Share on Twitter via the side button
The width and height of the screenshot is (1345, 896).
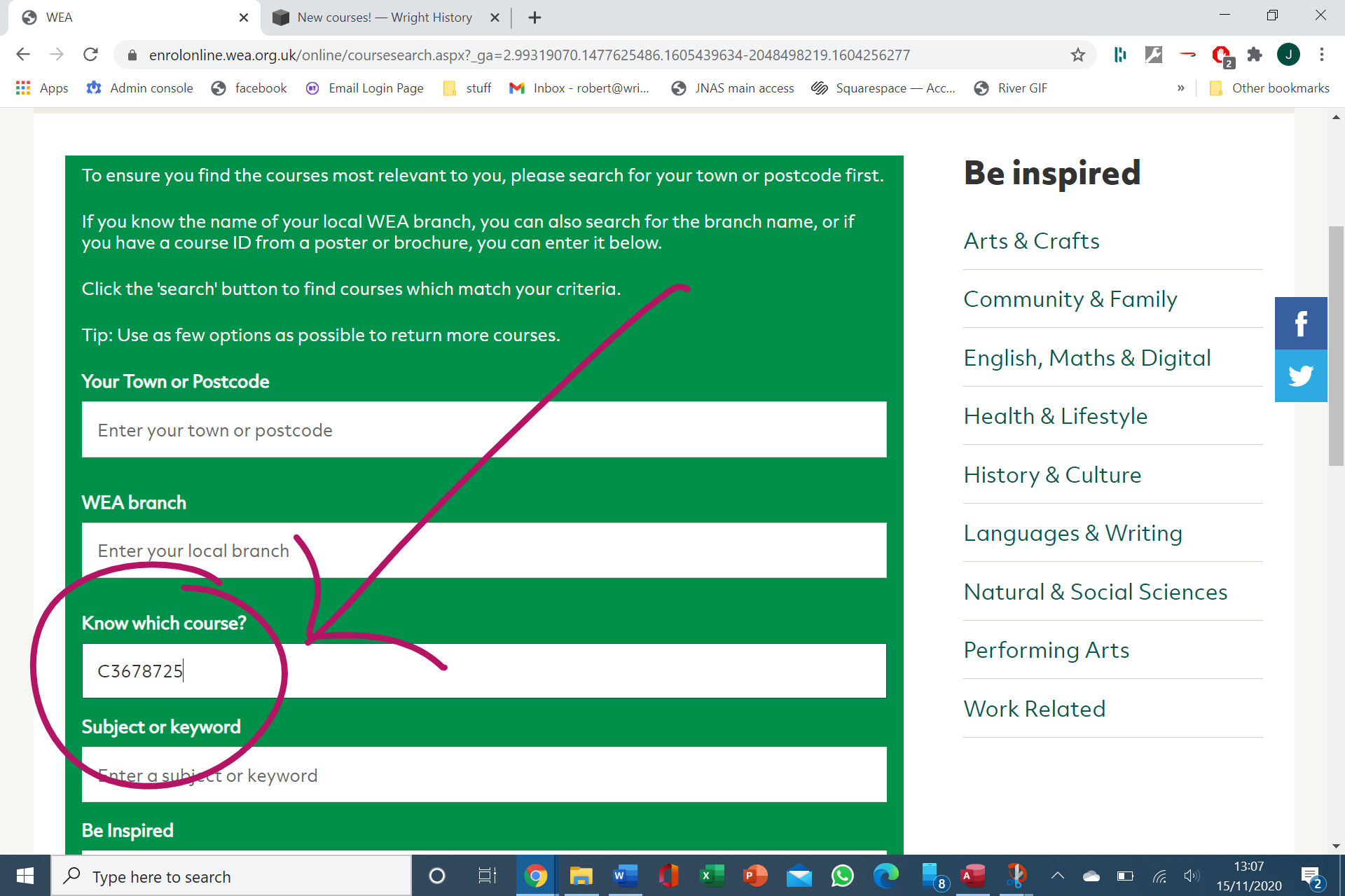[1301, 376]
